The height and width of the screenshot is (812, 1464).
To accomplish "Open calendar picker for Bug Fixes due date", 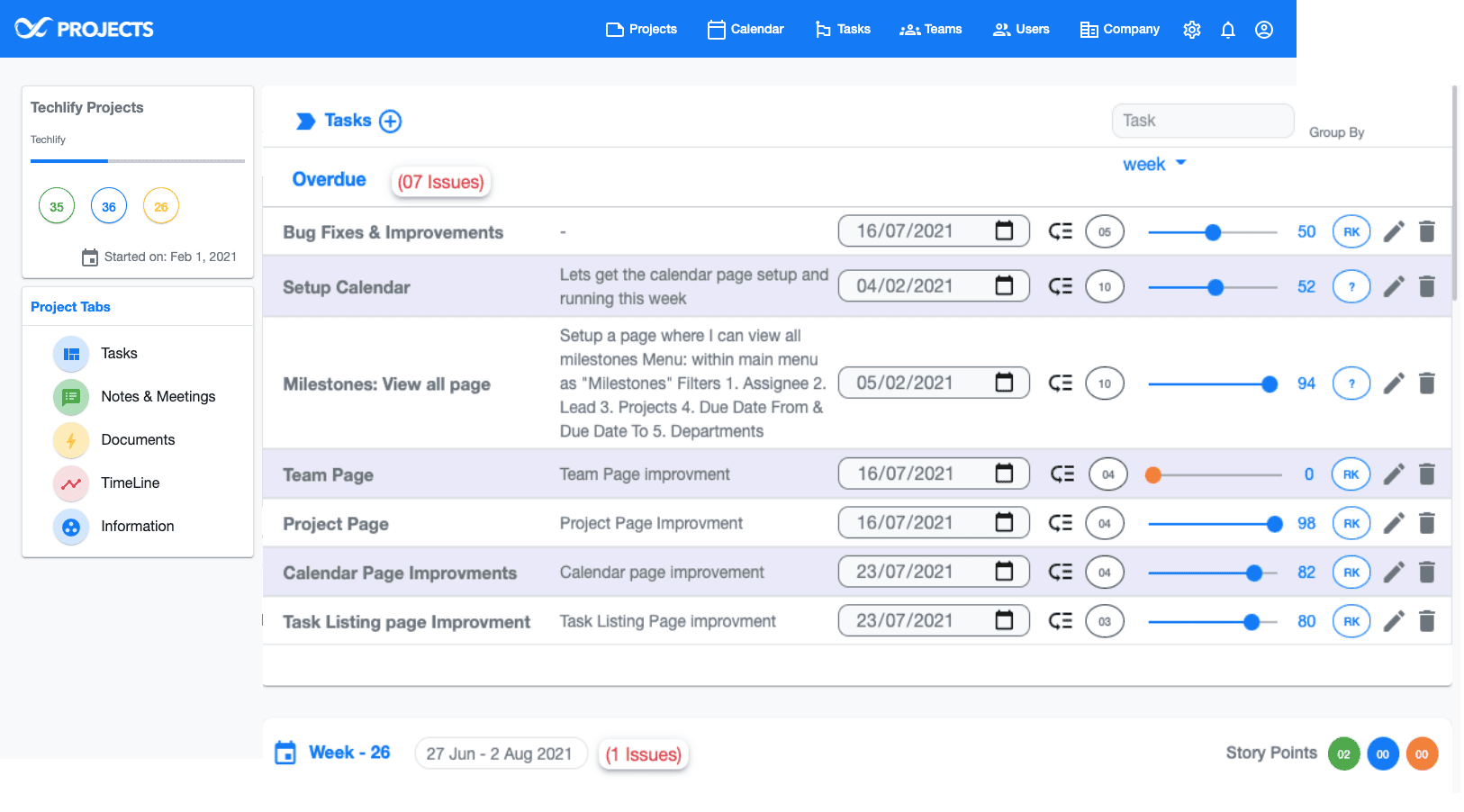I will click(x=1004, y=231).
